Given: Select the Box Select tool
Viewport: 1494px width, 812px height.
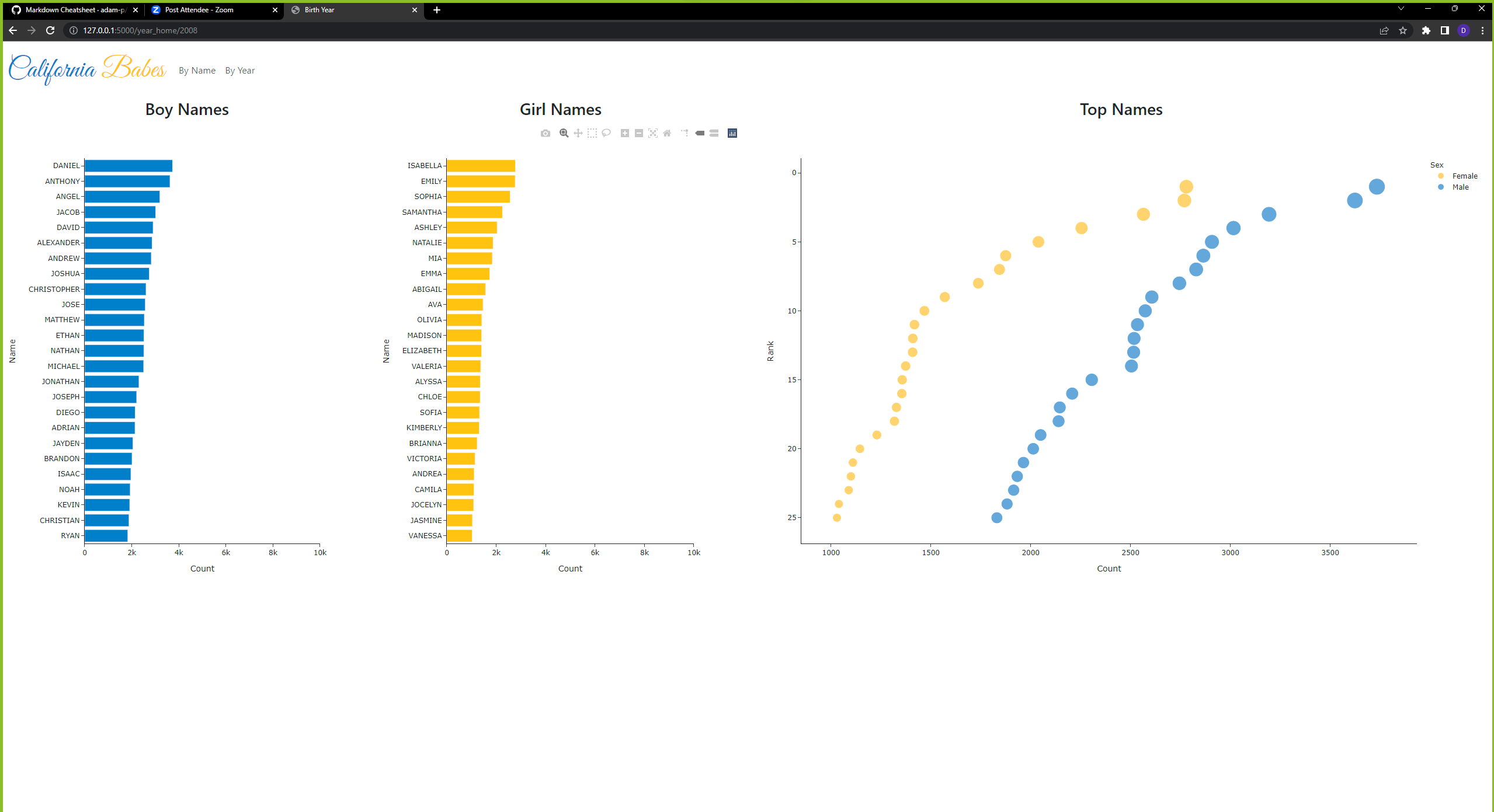Looking at the screenshot, I should click(592, 133).
